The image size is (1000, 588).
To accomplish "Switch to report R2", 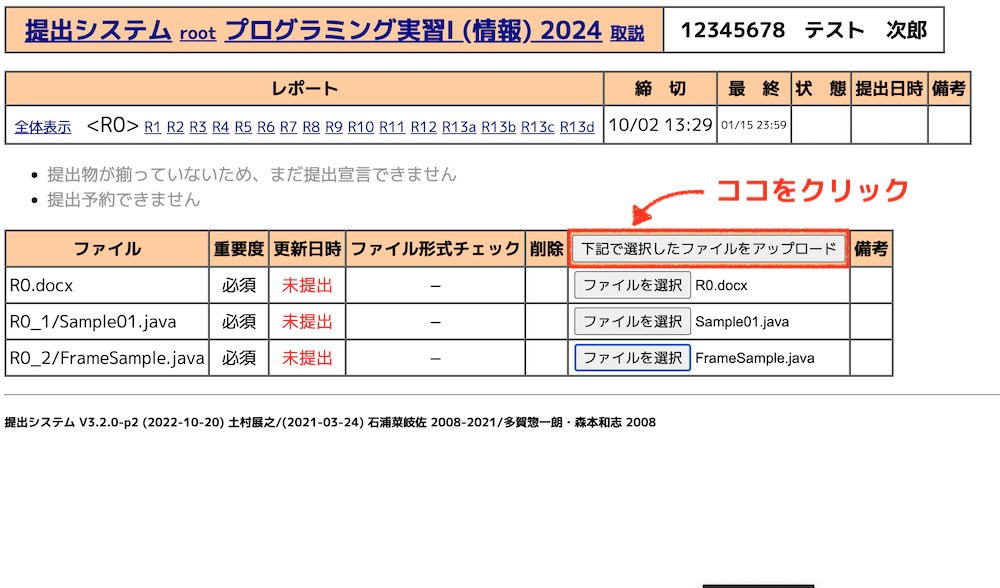I will point(175,127).
